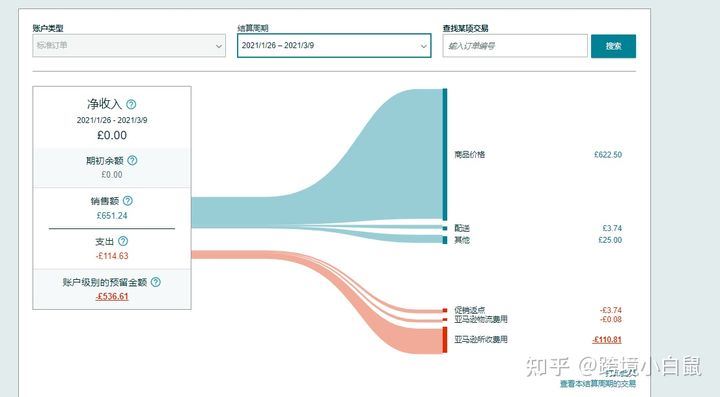Click the 其他 chart label

[462, 240]
